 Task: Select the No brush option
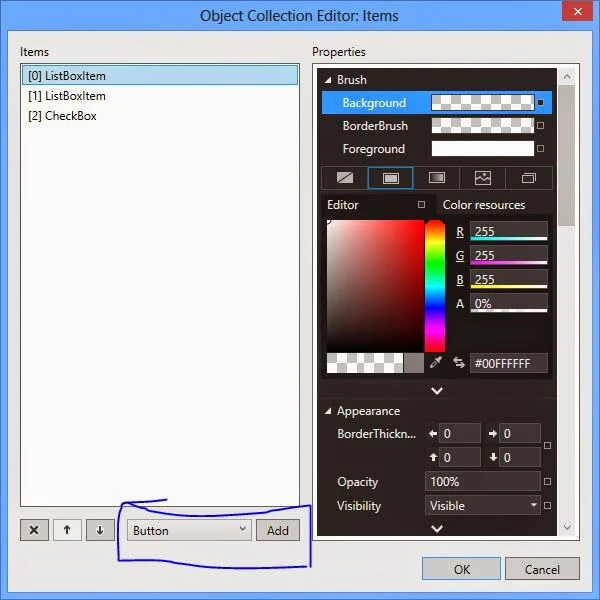tap(345, 178)
